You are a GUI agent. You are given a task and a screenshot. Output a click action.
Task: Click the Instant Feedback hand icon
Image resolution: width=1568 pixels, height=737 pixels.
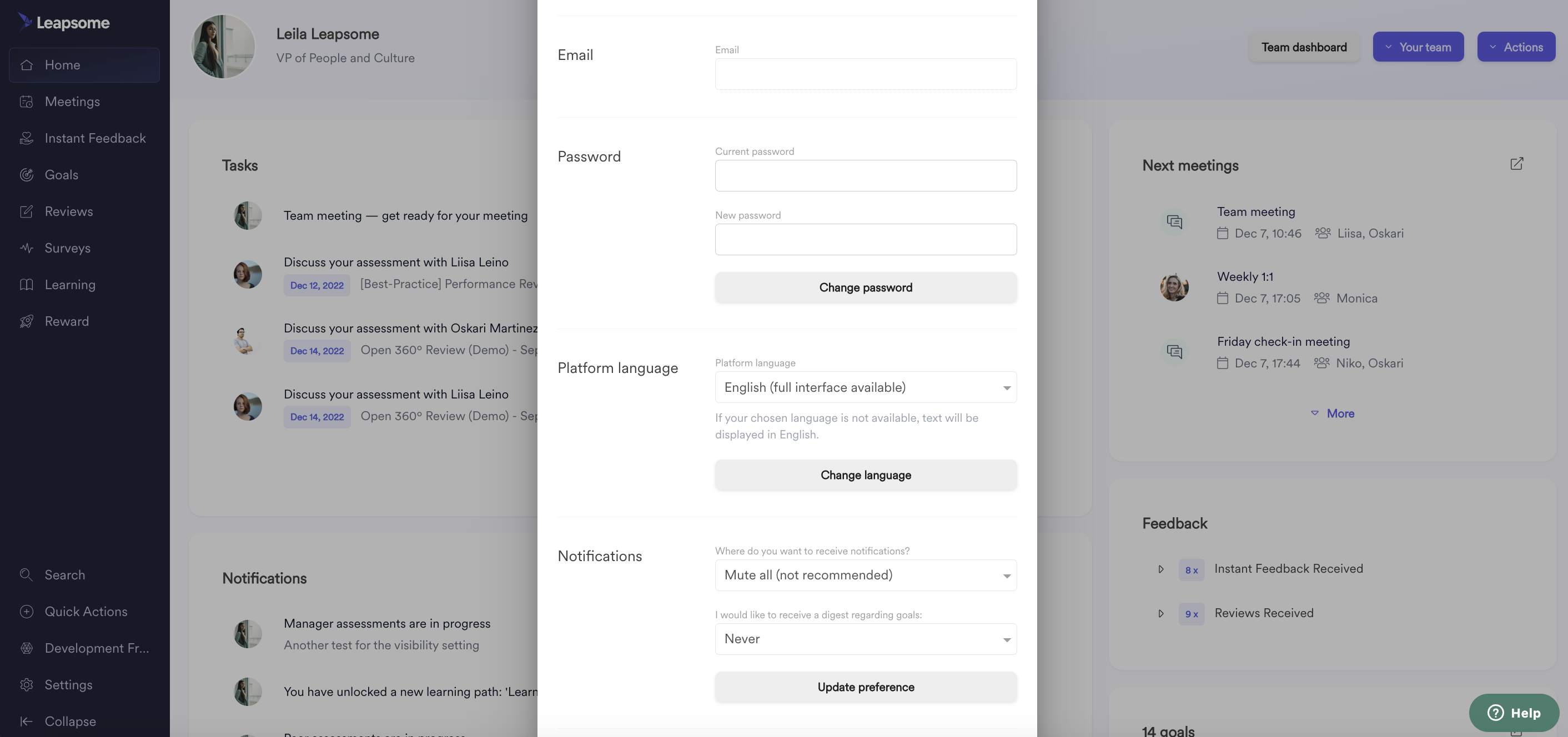pos(26,138)
